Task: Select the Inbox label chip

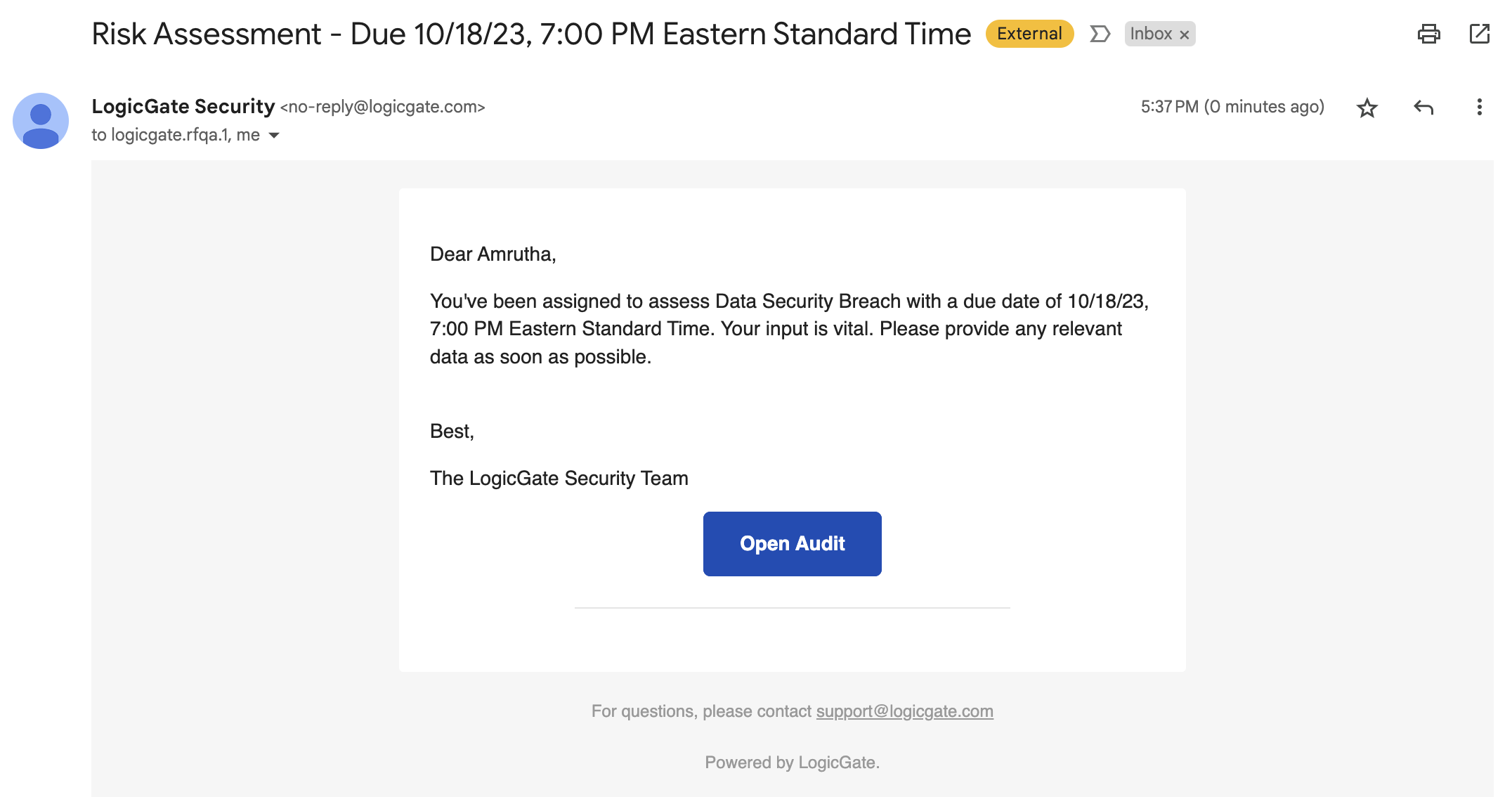Action: tap(1151, 34)
